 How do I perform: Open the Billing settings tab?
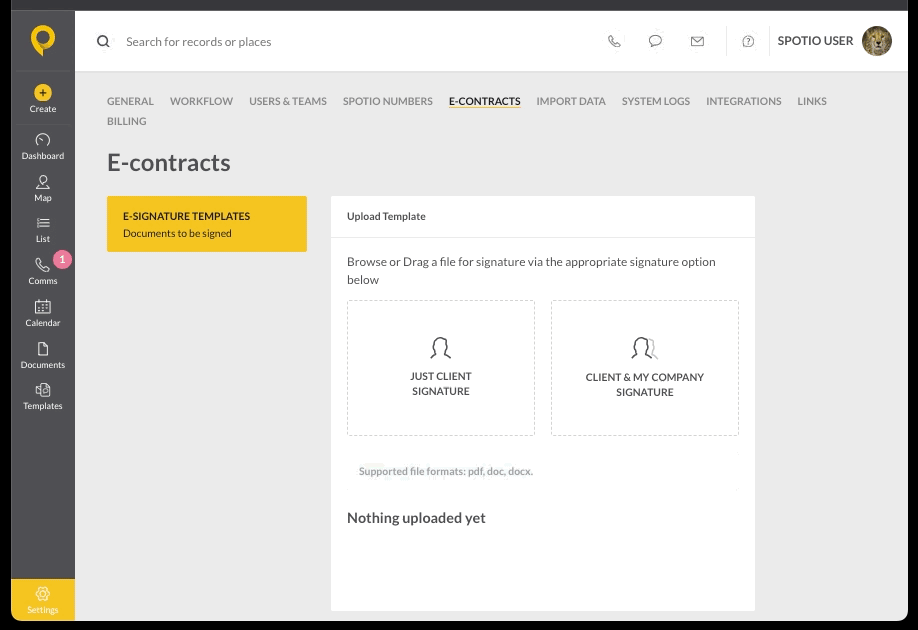tap(126, 121)
